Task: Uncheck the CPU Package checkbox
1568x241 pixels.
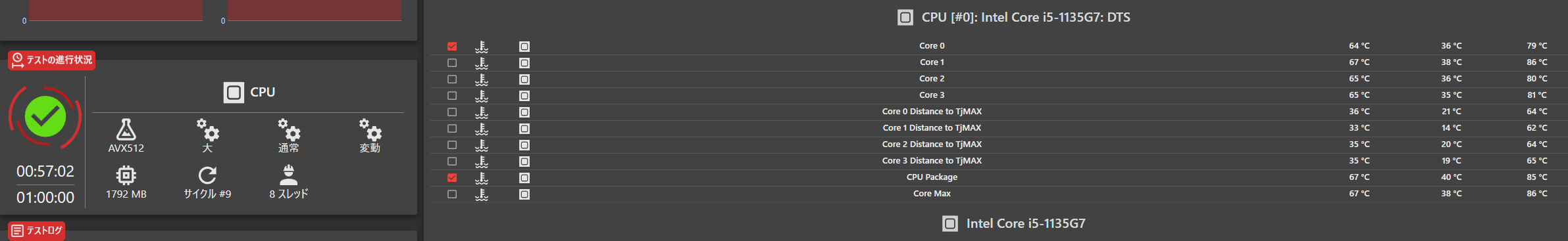Action: [452, 178]
